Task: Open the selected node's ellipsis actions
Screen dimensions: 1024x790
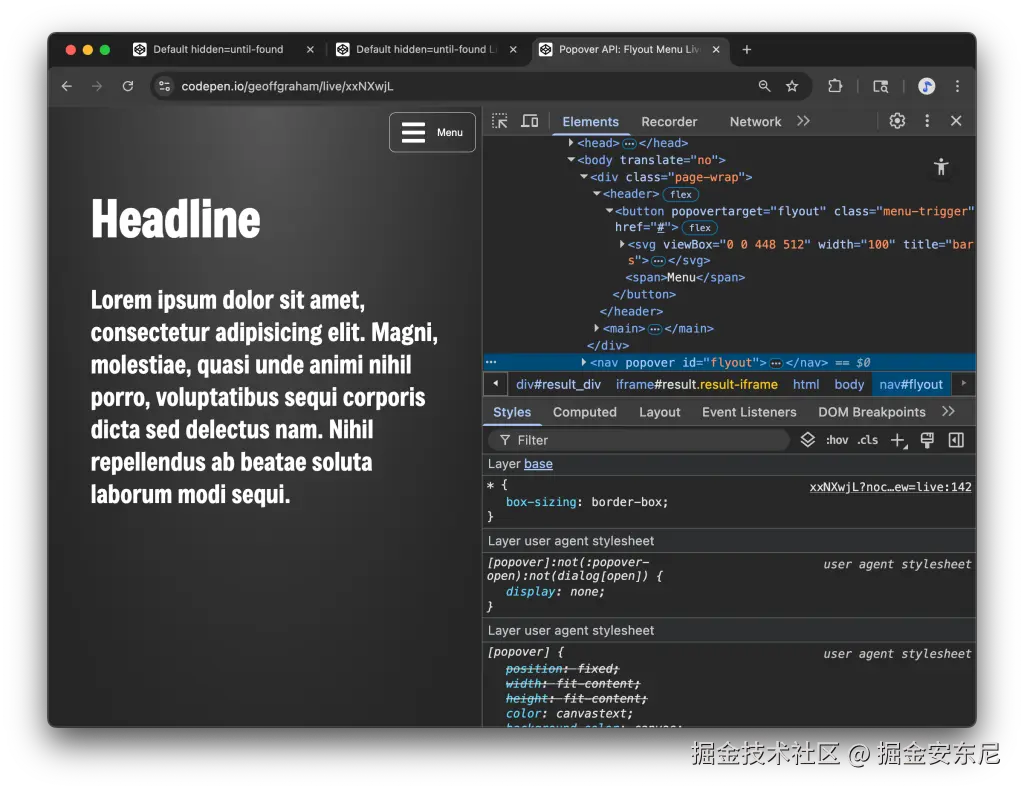Action: pos(491,362)
